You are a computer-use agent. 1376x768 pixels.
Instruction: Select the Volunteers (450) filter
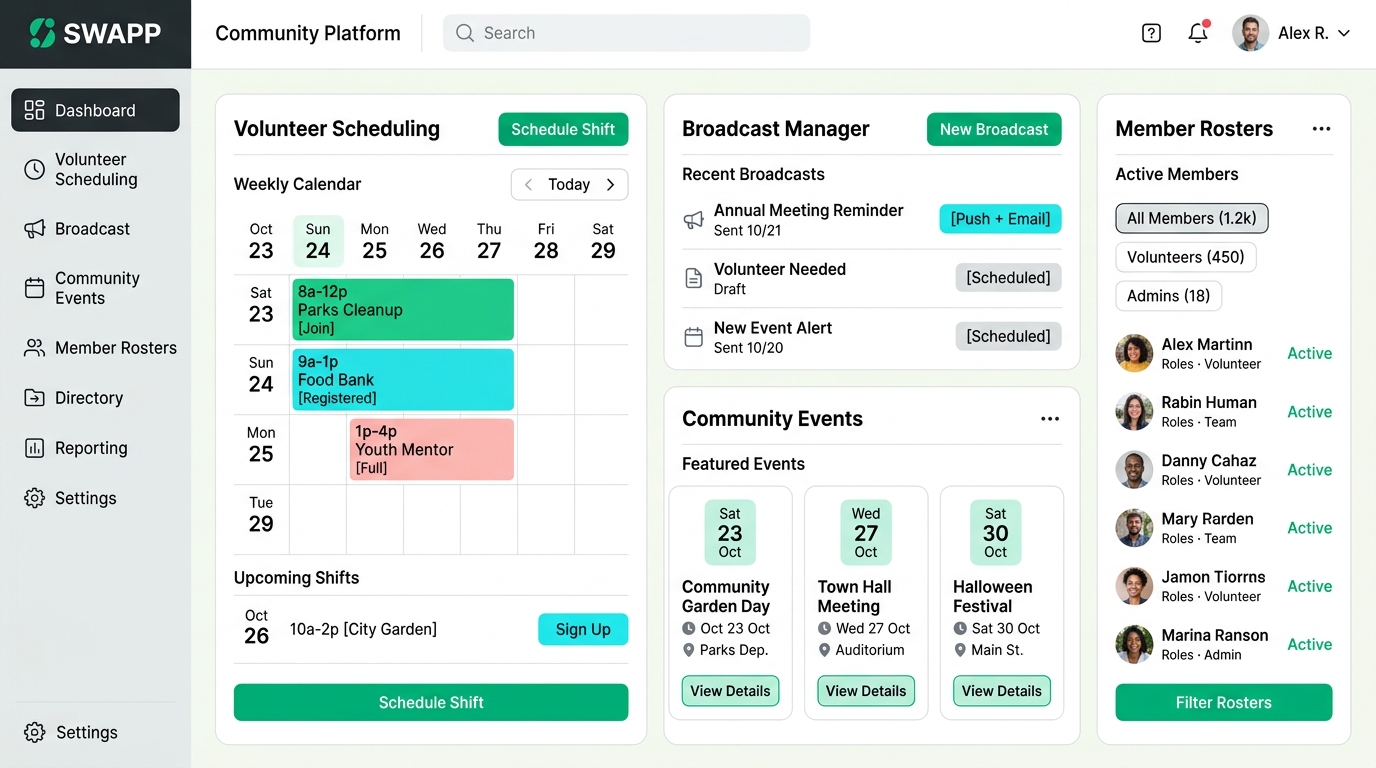pyautogui.click(x=1185, y=257)
